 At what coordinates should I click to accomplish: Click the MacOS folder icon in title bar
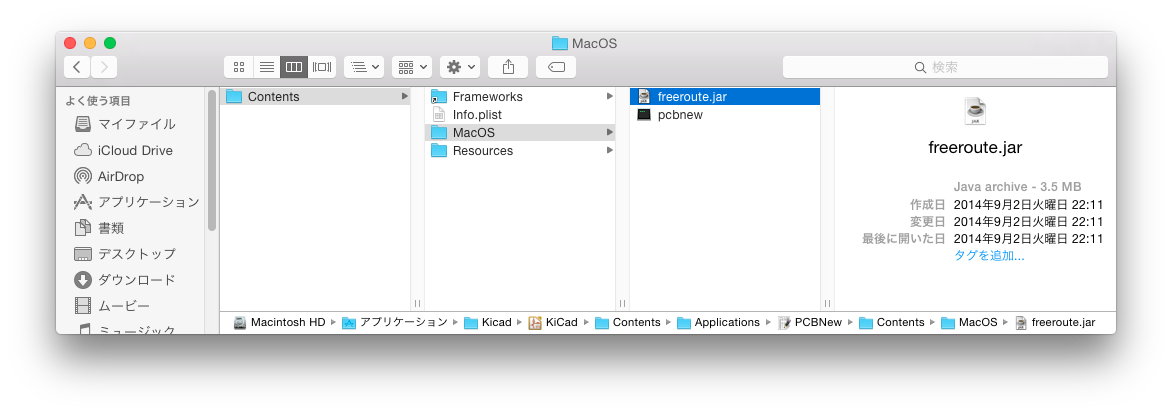[560, 43]
